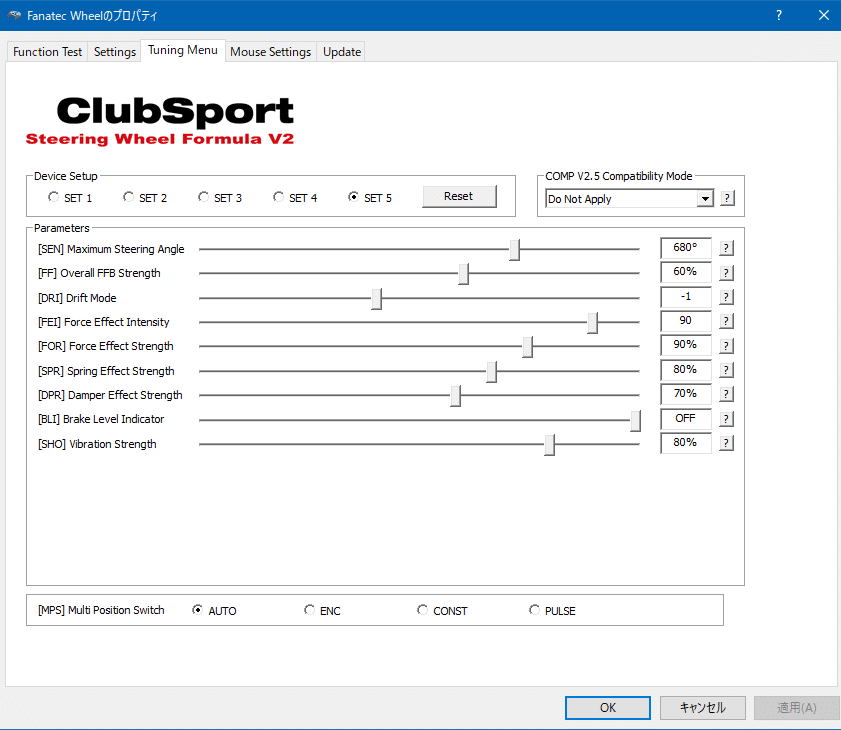Click the Force Effect Intensity 90 field

pyautogui.click(x=685, y=321)
